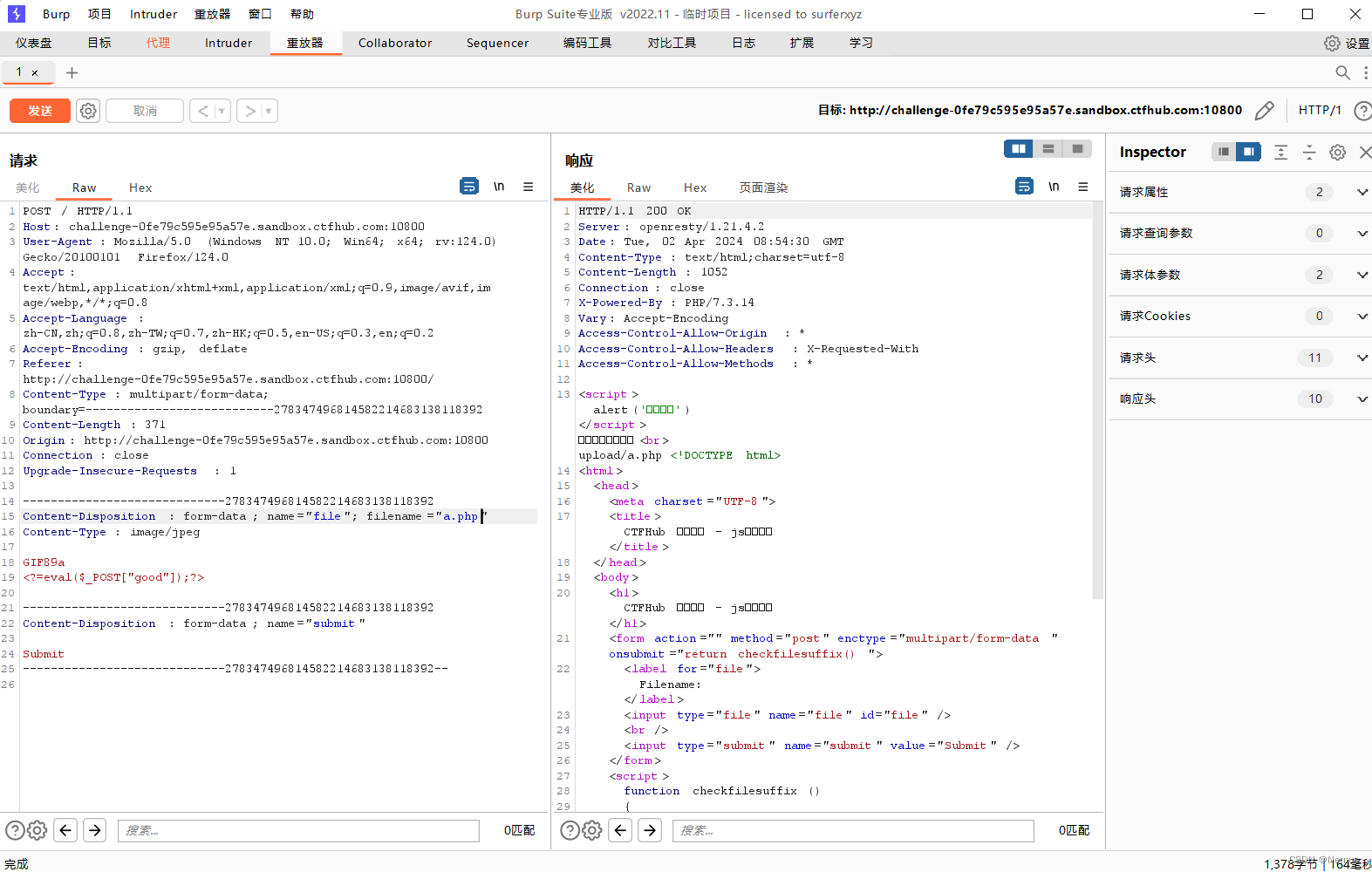
Task: Open the request editor hamburger menu
Action: point(528,186)
